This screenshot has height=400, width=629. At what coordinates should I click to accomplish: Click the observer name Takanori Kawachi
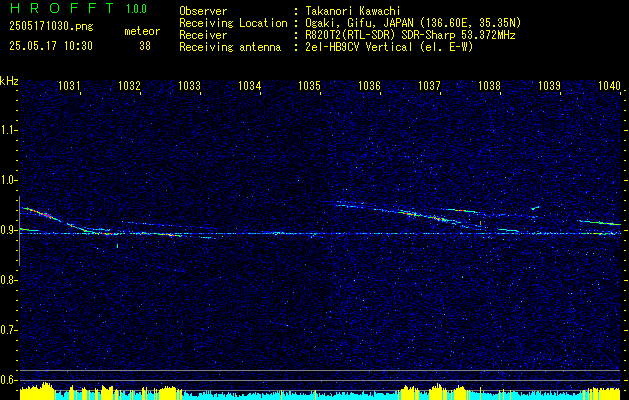[353, 11]
